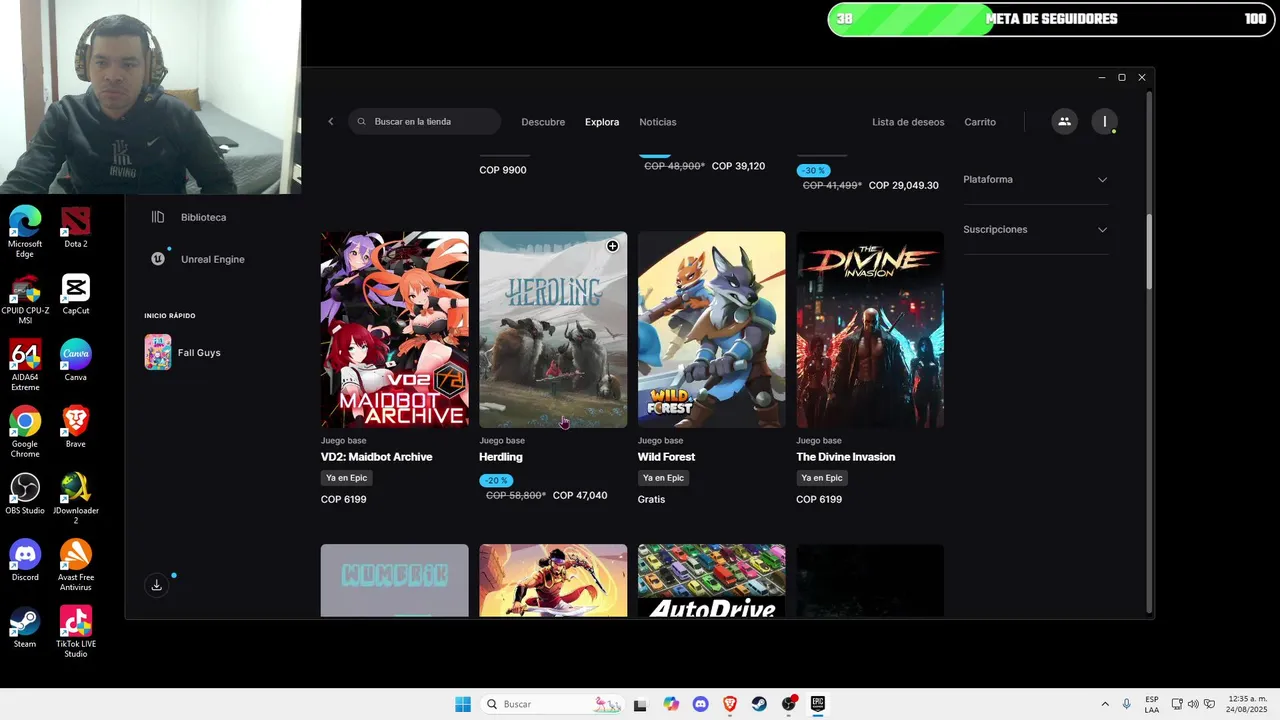Open Task View in taskbar
The width and height of the screenshot is (1280, 720).
[x=641, y=704]
